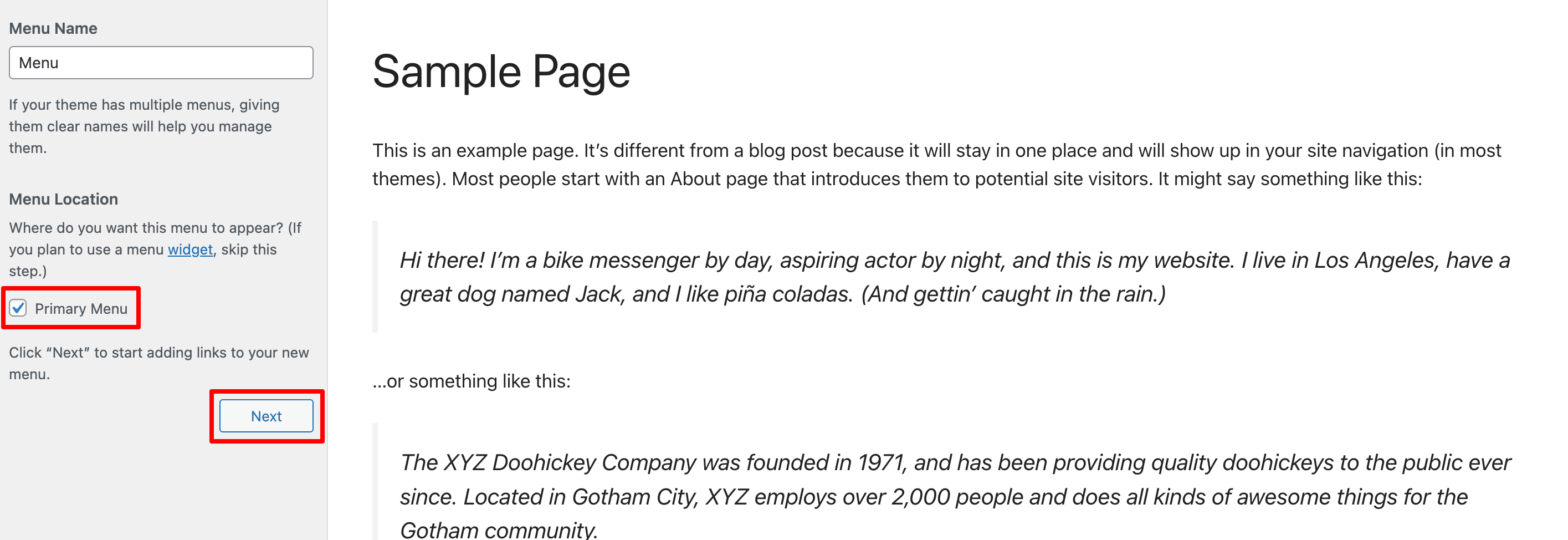Focus the Menu Name text field
This screenshot has width=1568, height=540.
161,63
